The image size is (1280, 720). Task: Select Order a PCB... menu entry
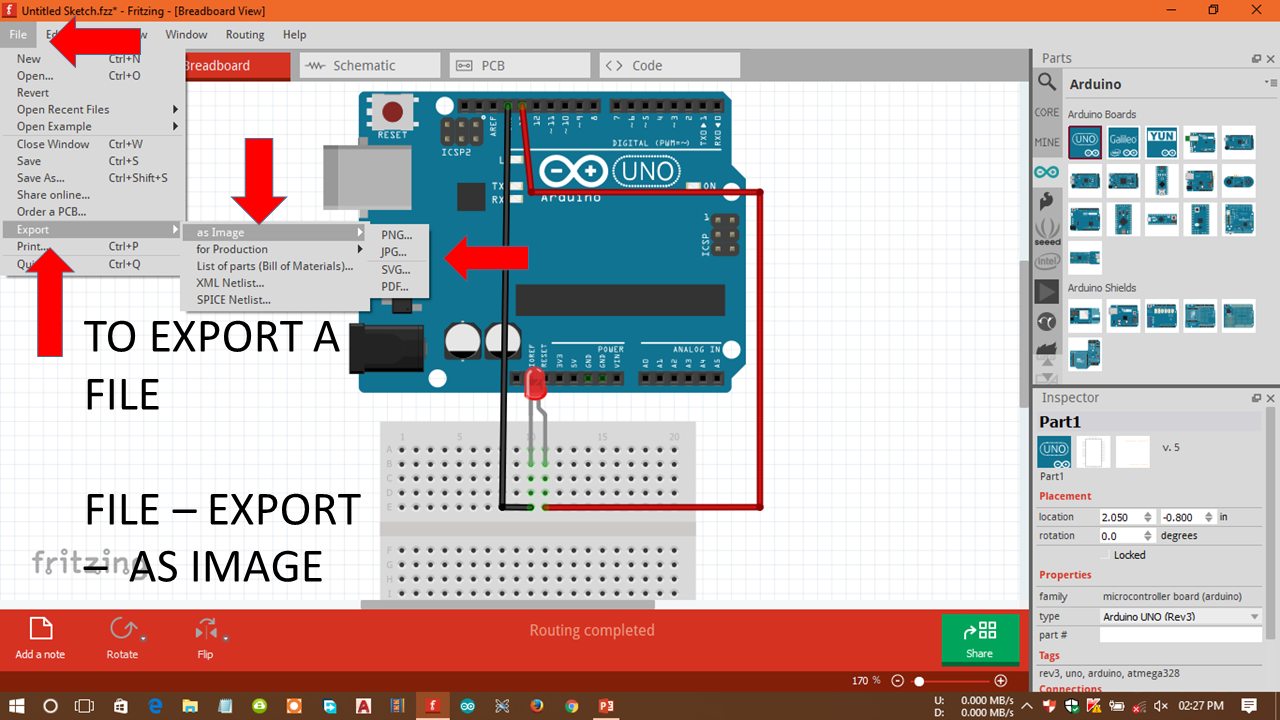pyautogui.click(x=94, y=212)
